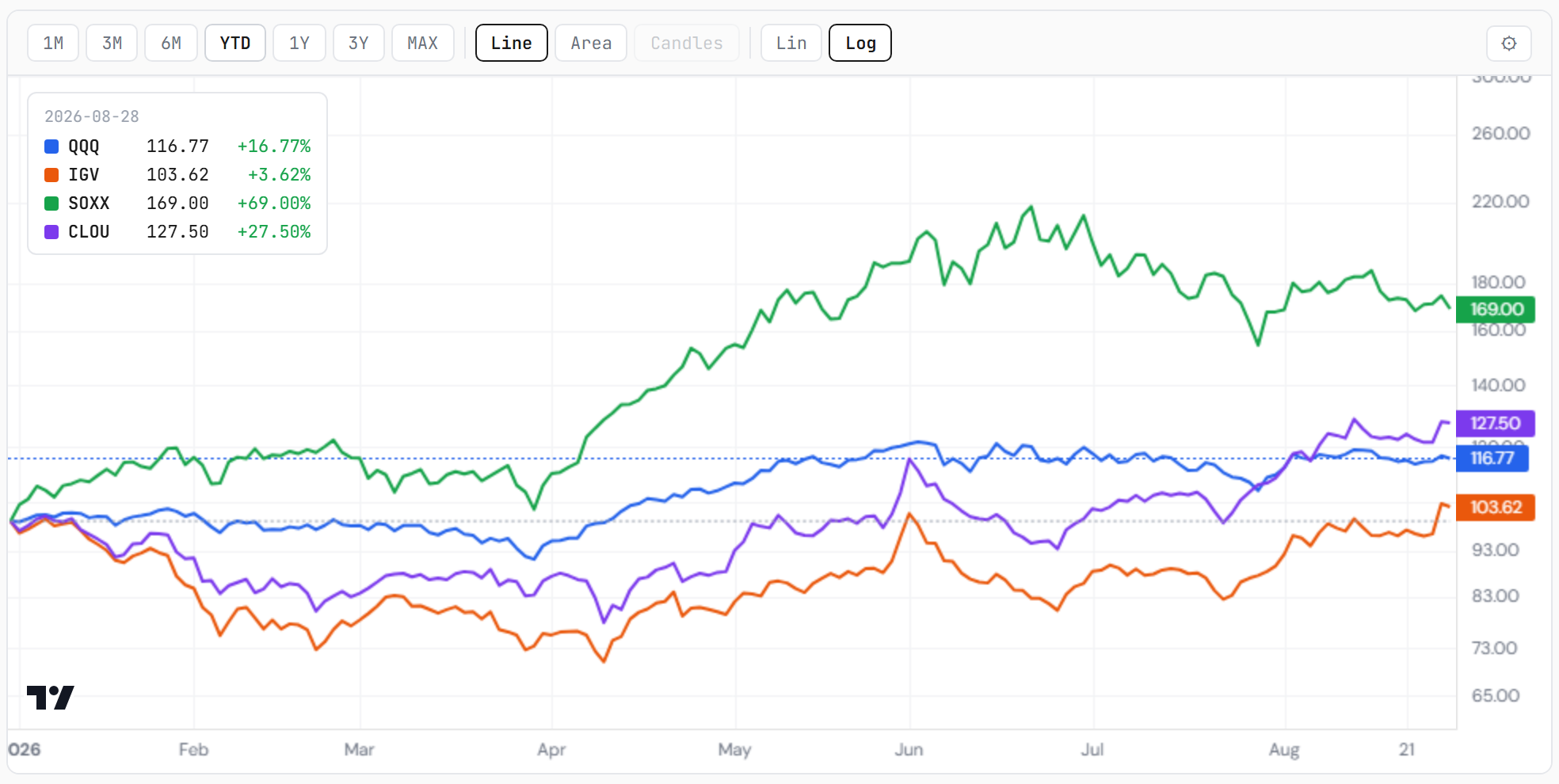Click the green 169.00 price axis tag
Screen dimensions: 1559x784
coord(1496,310)
